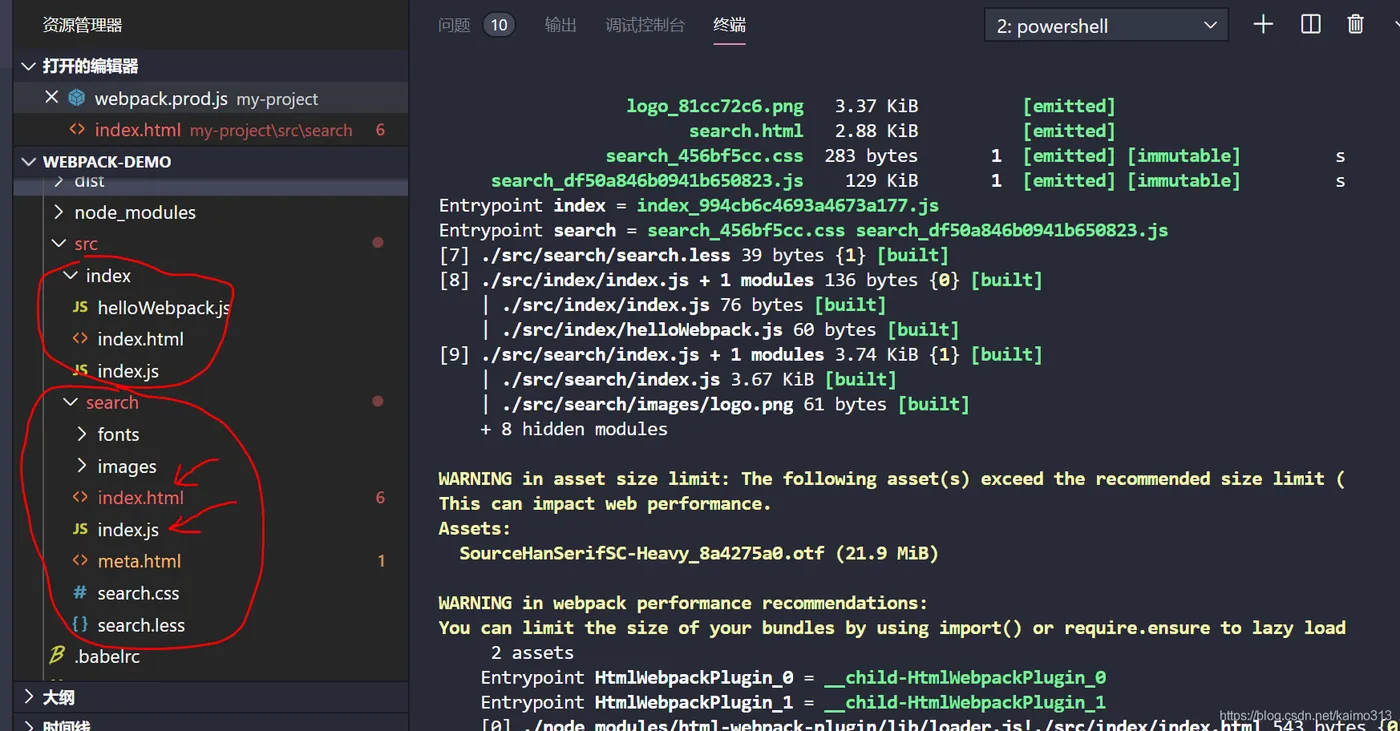Click the JS icon beside helloWebpack.js
The image size is (1400, 731).
pos(80,308)
